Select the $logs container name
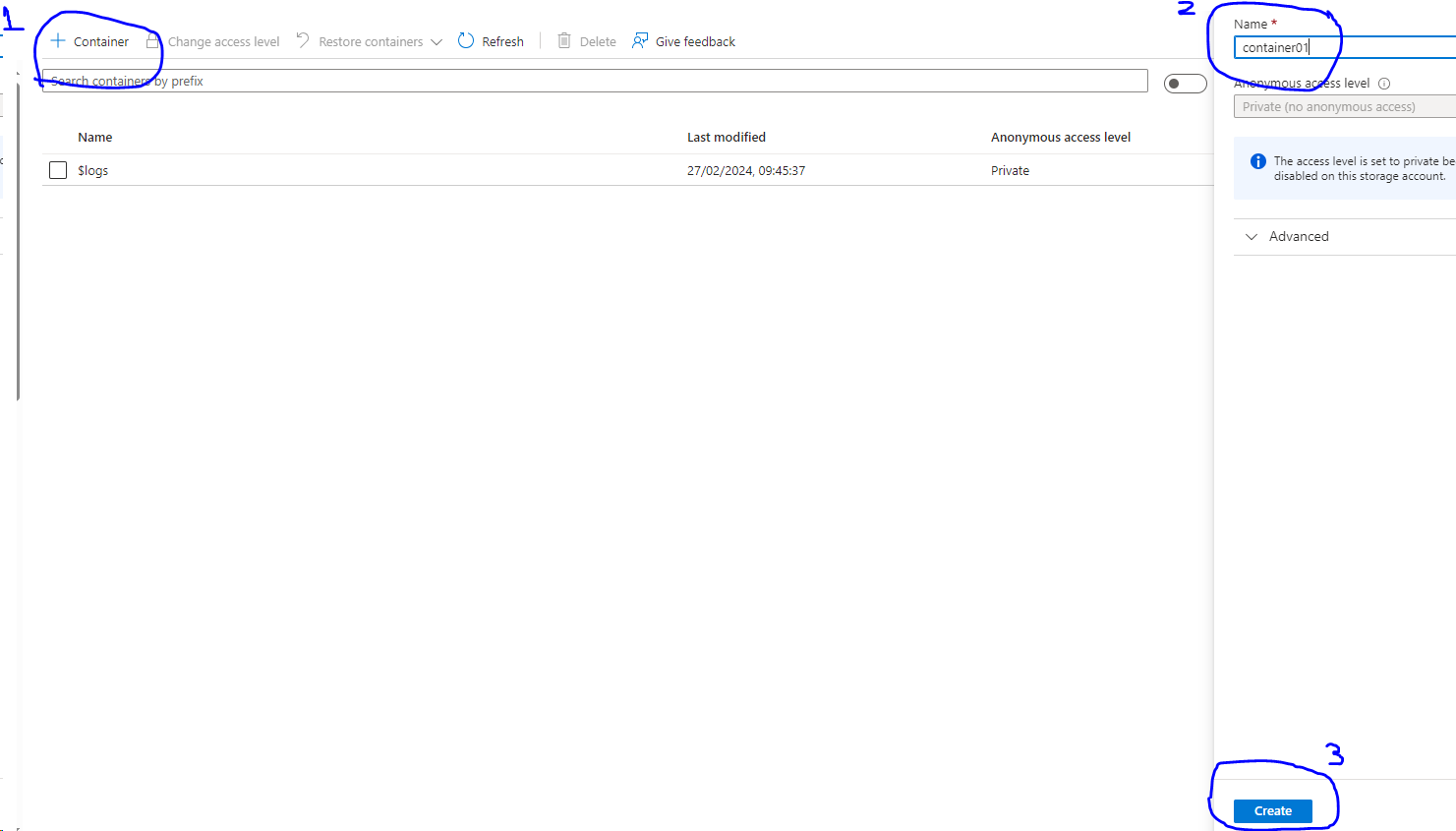 click(x=92, y=169)
